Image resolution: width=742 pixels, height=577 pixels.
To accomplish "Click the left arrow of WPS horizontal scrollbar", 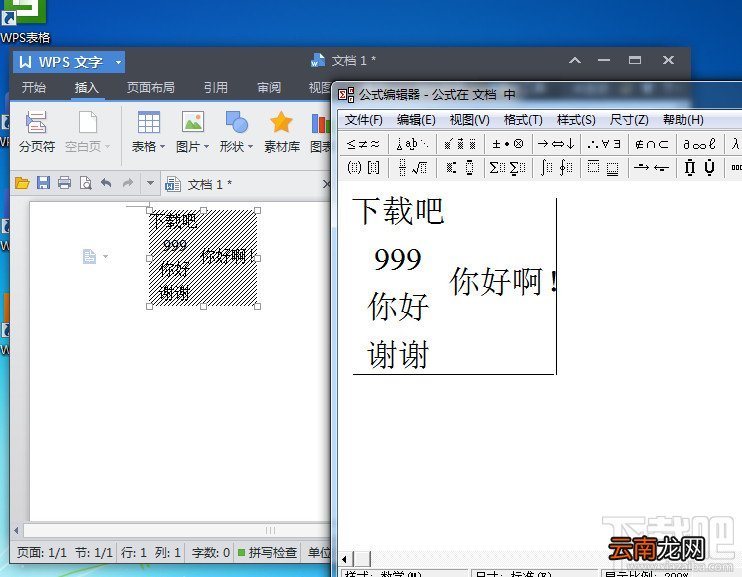I will tap(17, 530).
